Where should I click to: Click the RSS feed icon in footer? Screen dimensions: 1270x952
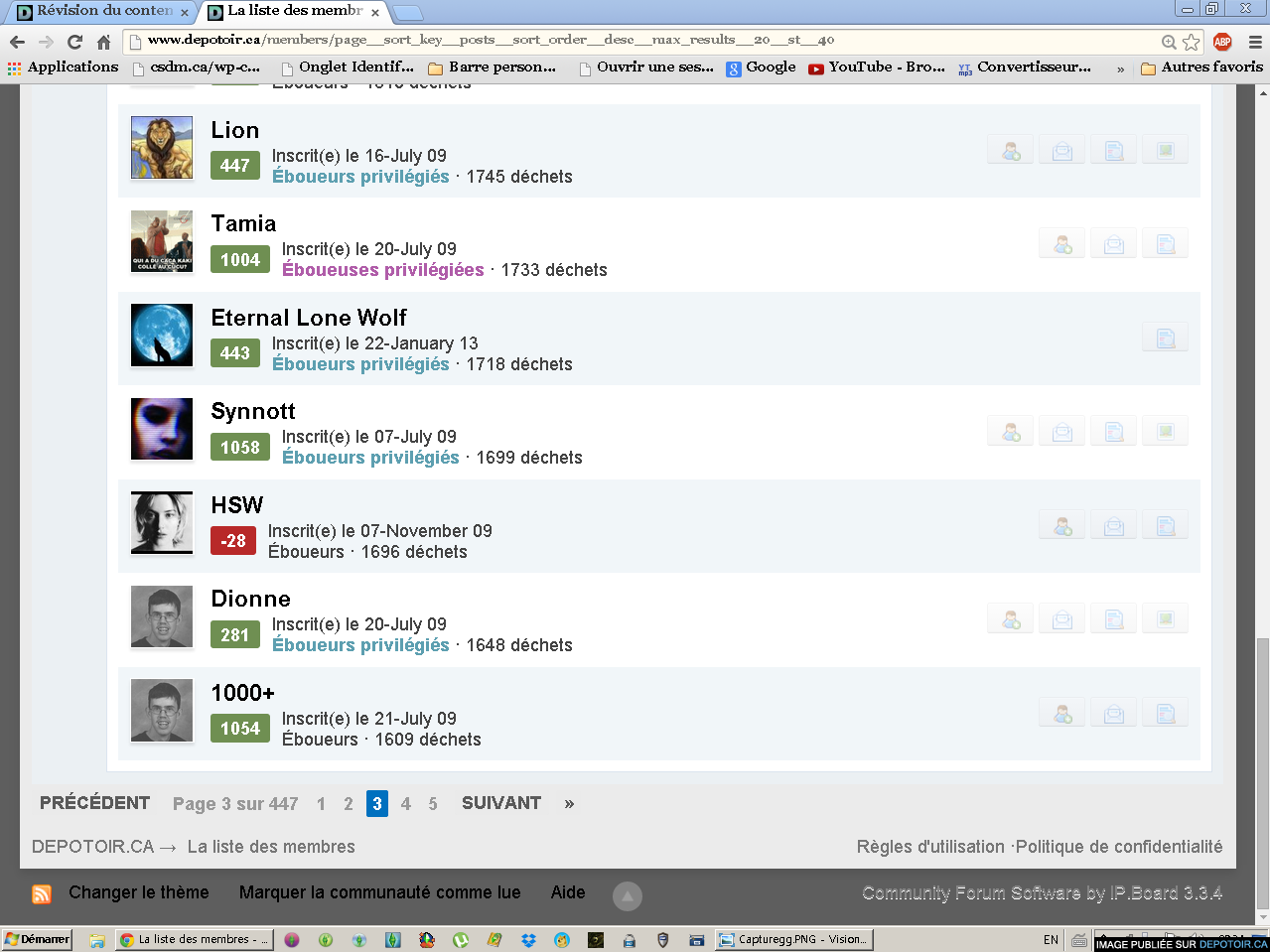[42, 893]
